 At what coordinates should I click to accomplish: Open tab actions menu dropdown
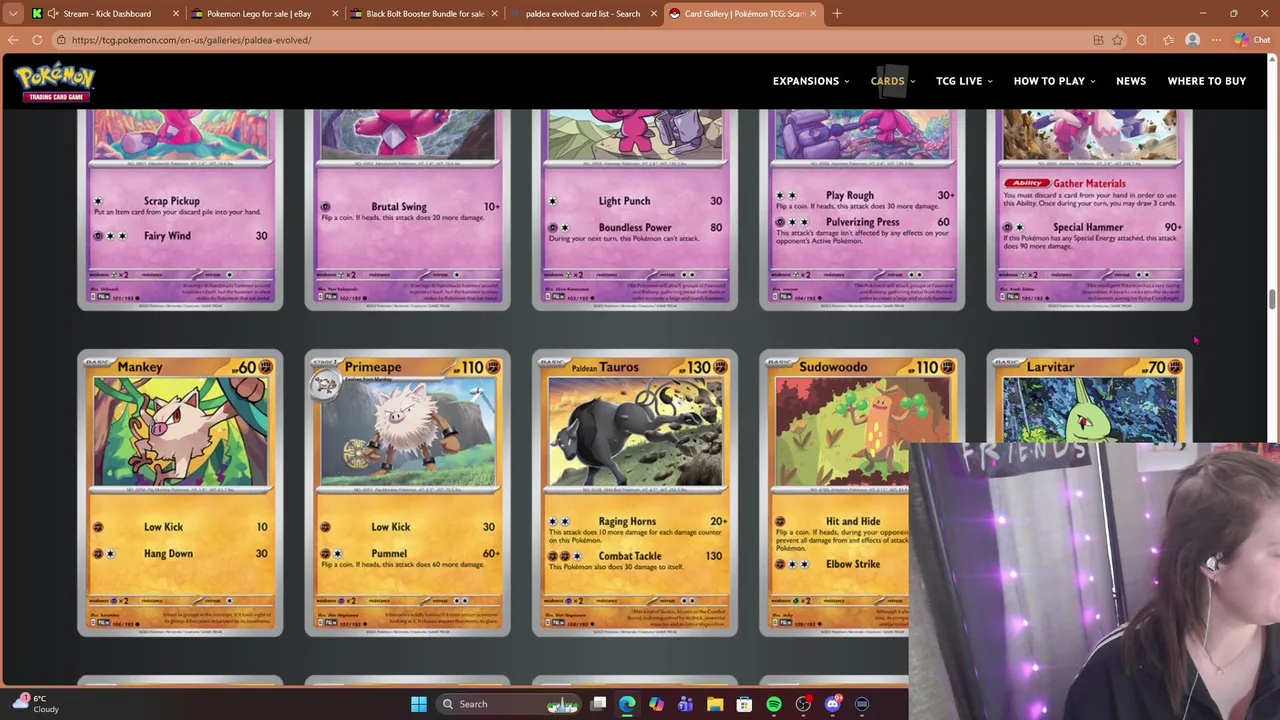pos(13,14)
